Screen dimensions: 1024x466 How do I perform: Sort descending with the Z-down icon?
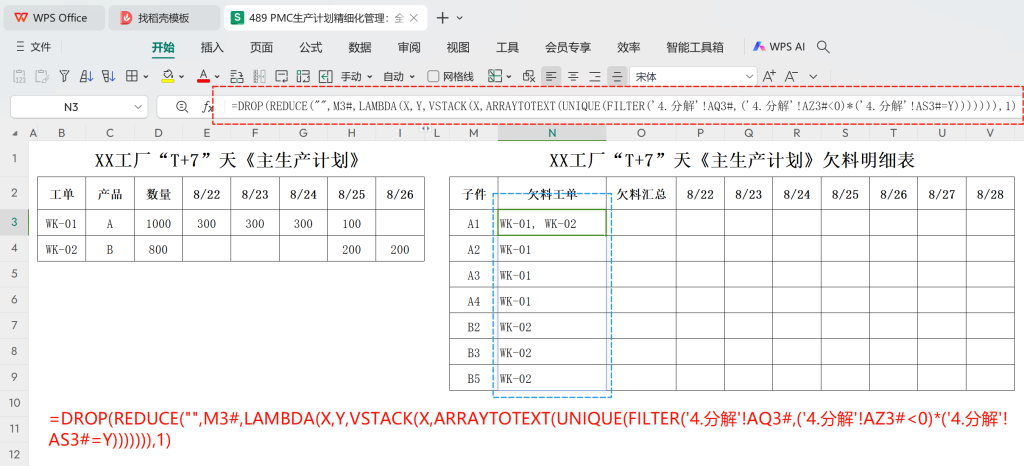tap(108, 76)
